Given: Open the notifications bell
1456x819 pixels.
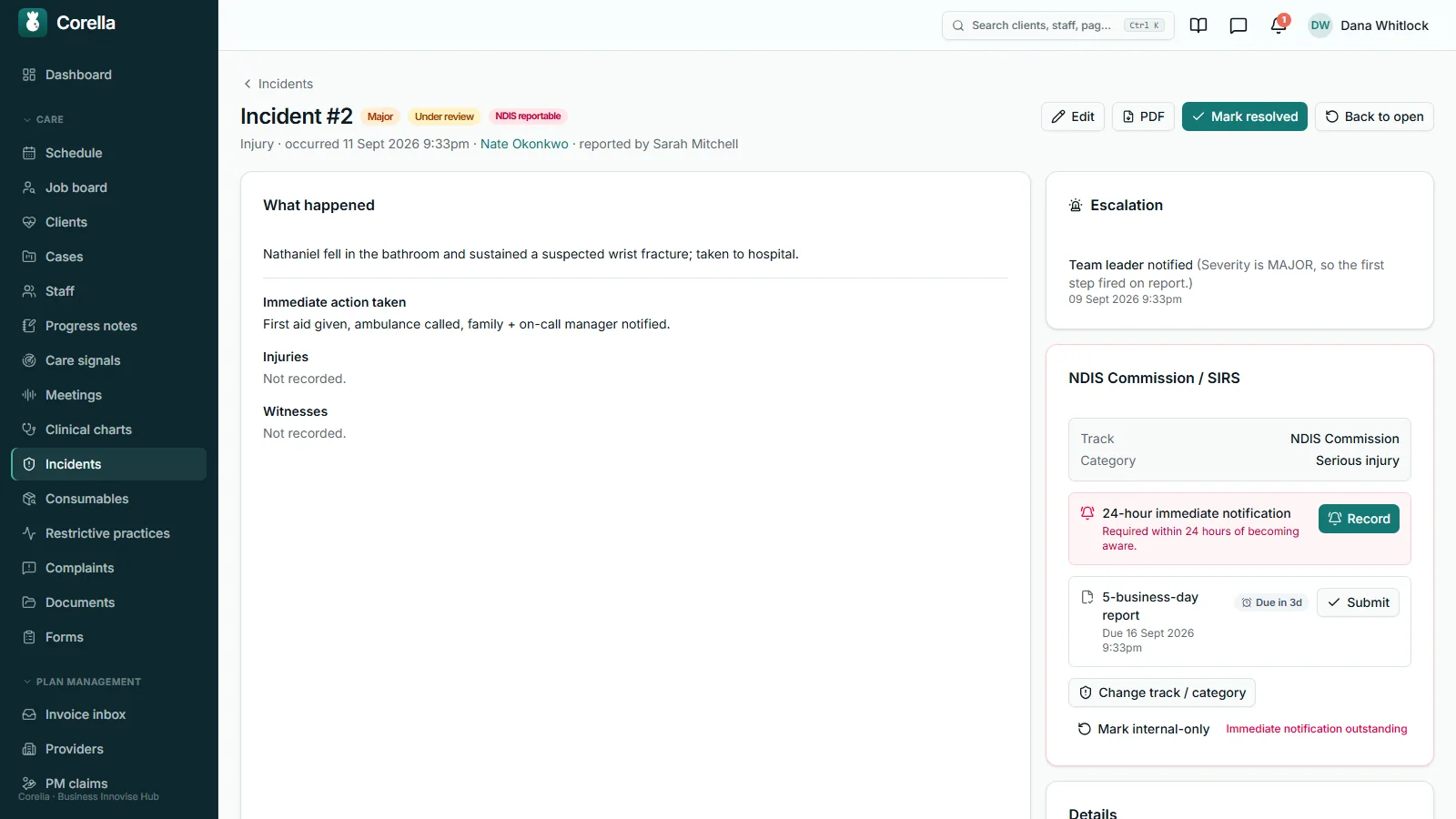Looking at the screenshot, I should click(1279, 25).
